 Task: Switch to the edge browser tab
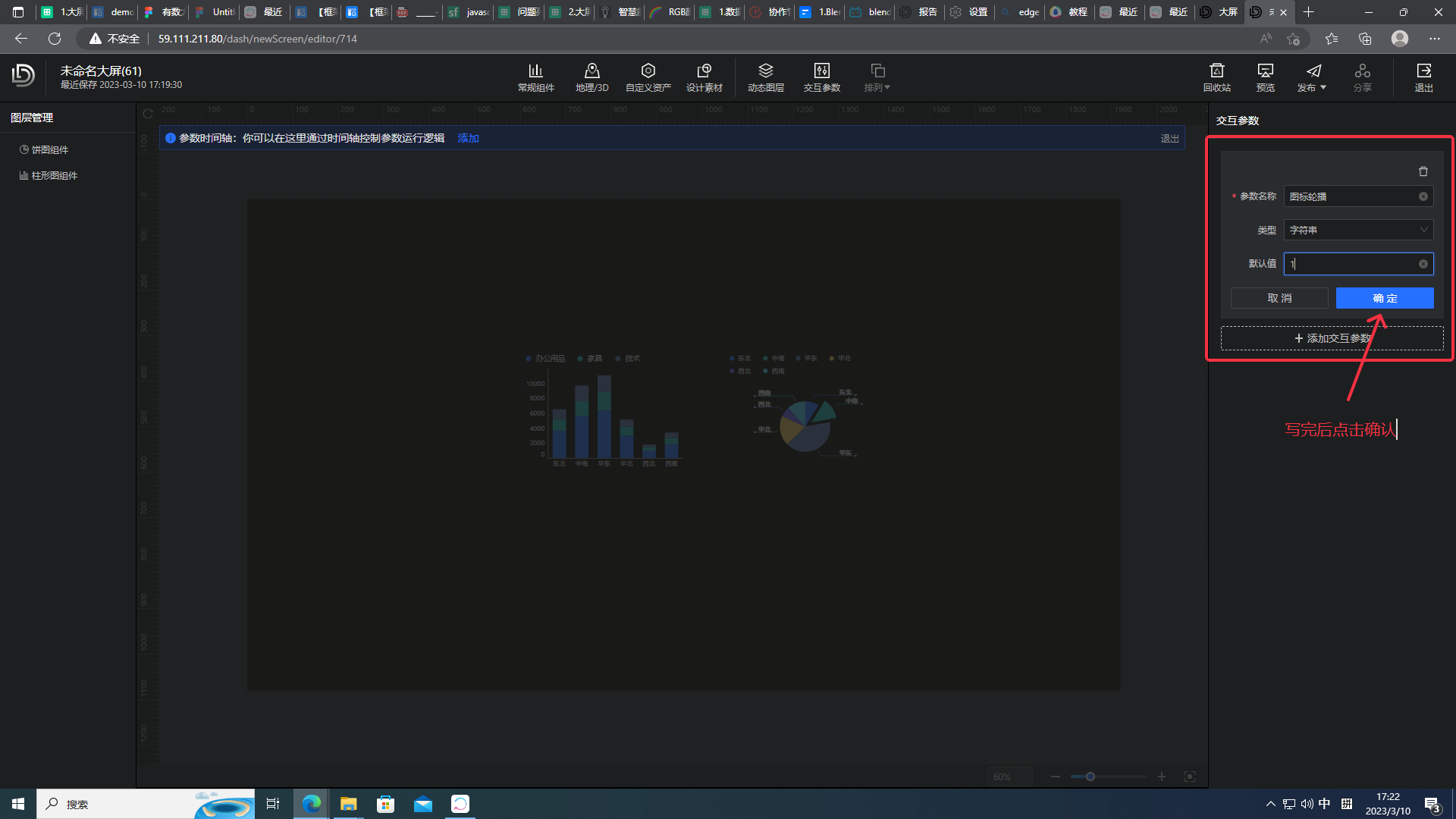(x=1020, y=12)
